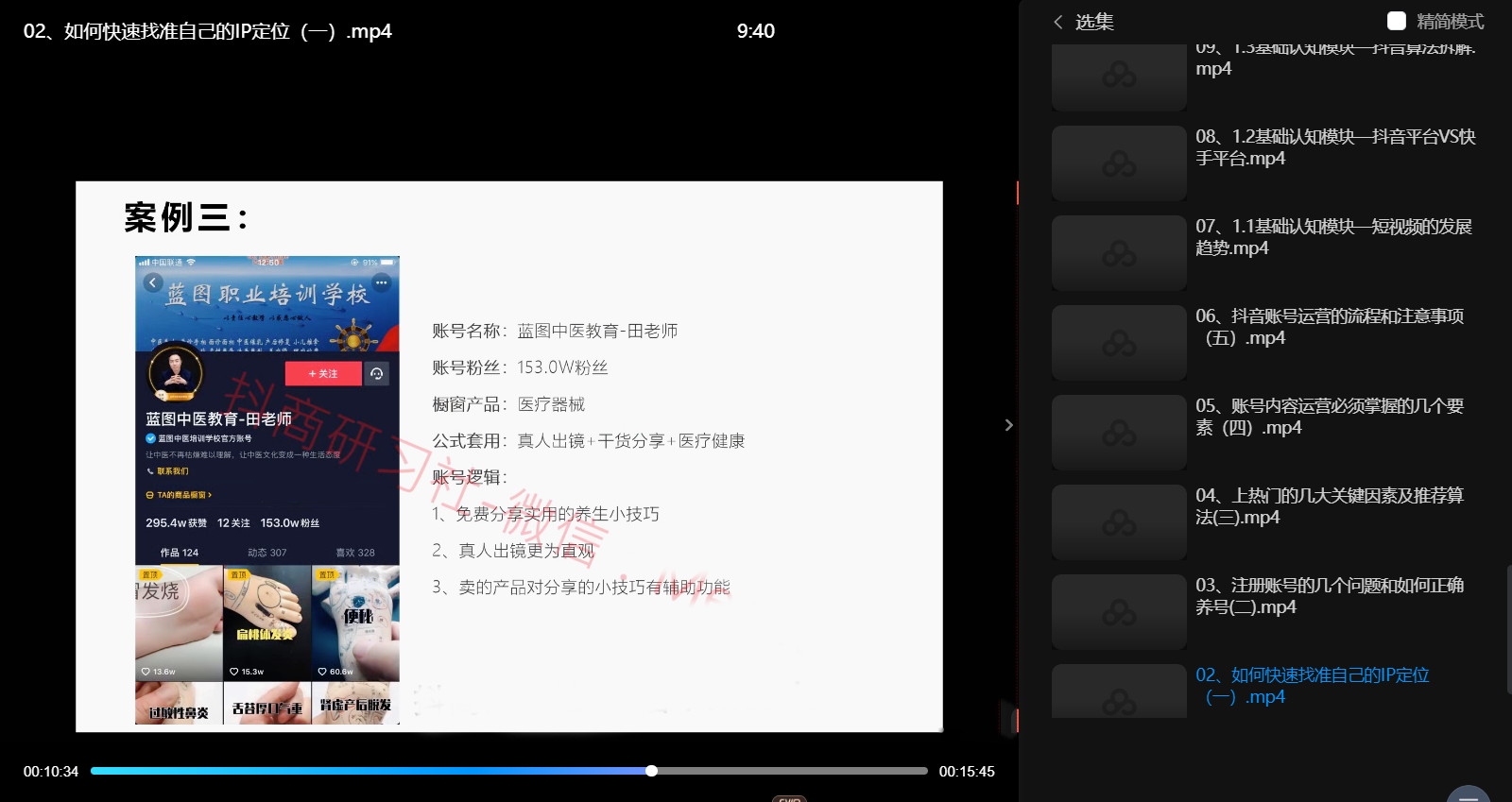
Task: Select the current 02 如何快速找准自己的IP定位 entry
Action: 1312,686
